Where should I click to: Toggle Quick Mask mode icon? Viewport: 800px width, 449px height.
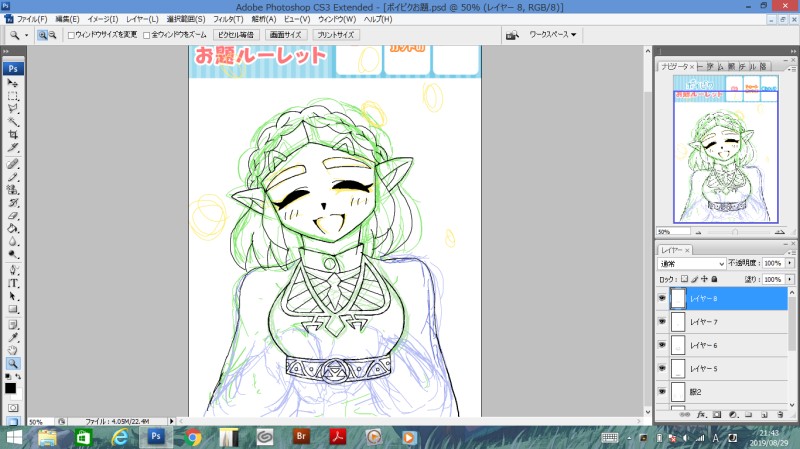[x=13, y=408]
